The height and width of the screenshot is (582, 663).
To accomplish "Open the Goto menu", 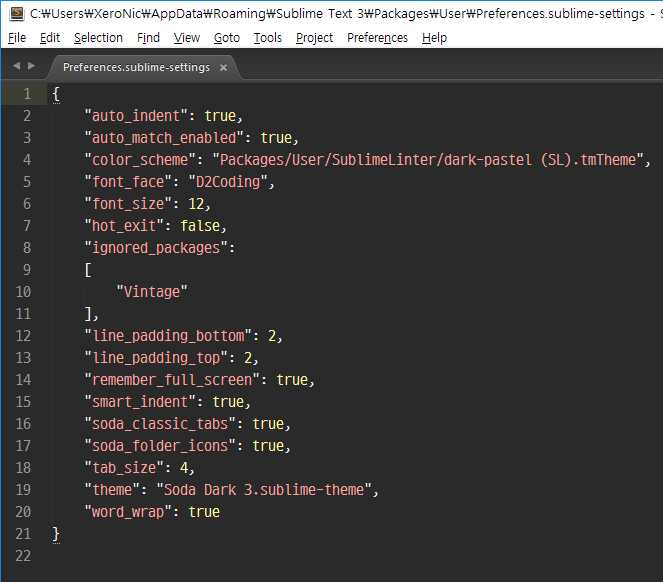I will tap(227, 38).
